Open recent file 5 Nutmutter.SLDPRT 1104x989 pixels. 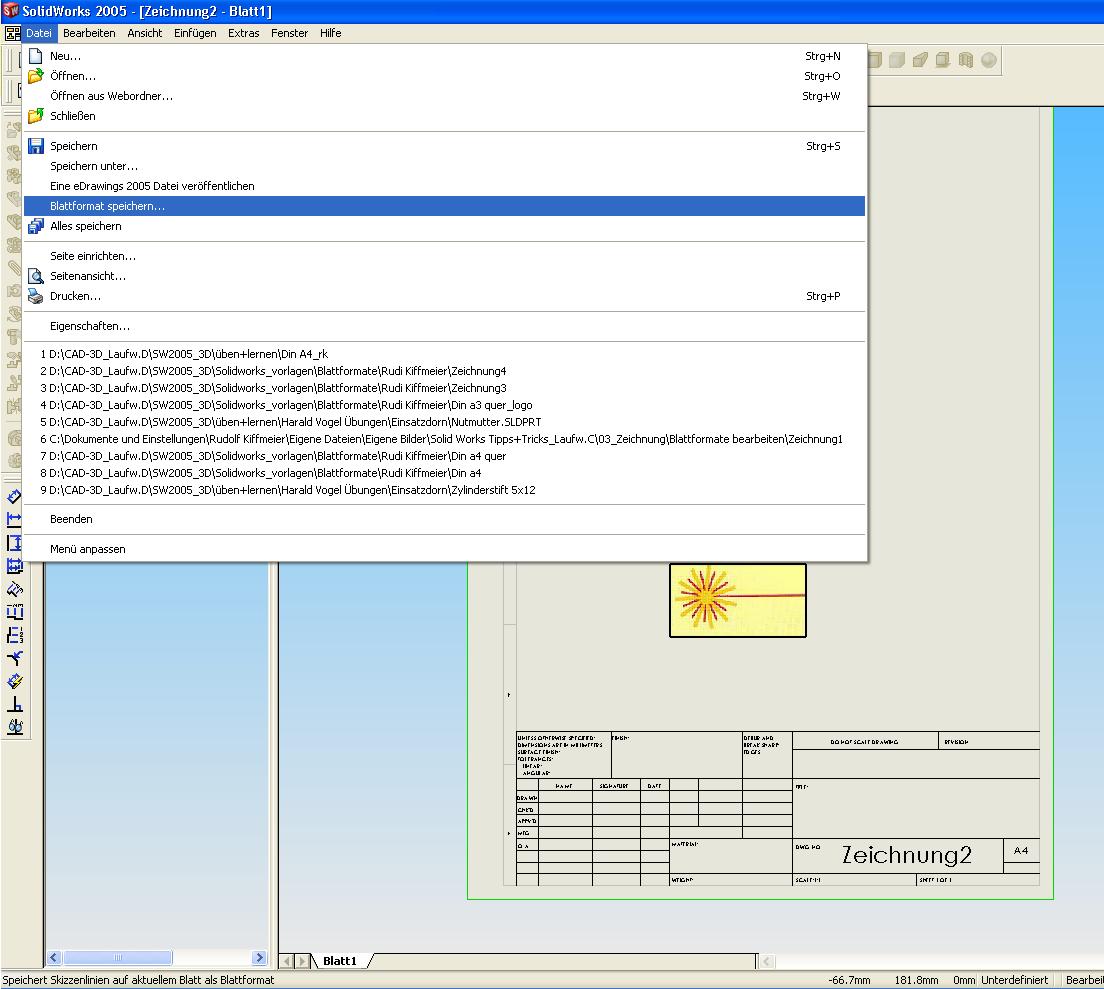444,422
